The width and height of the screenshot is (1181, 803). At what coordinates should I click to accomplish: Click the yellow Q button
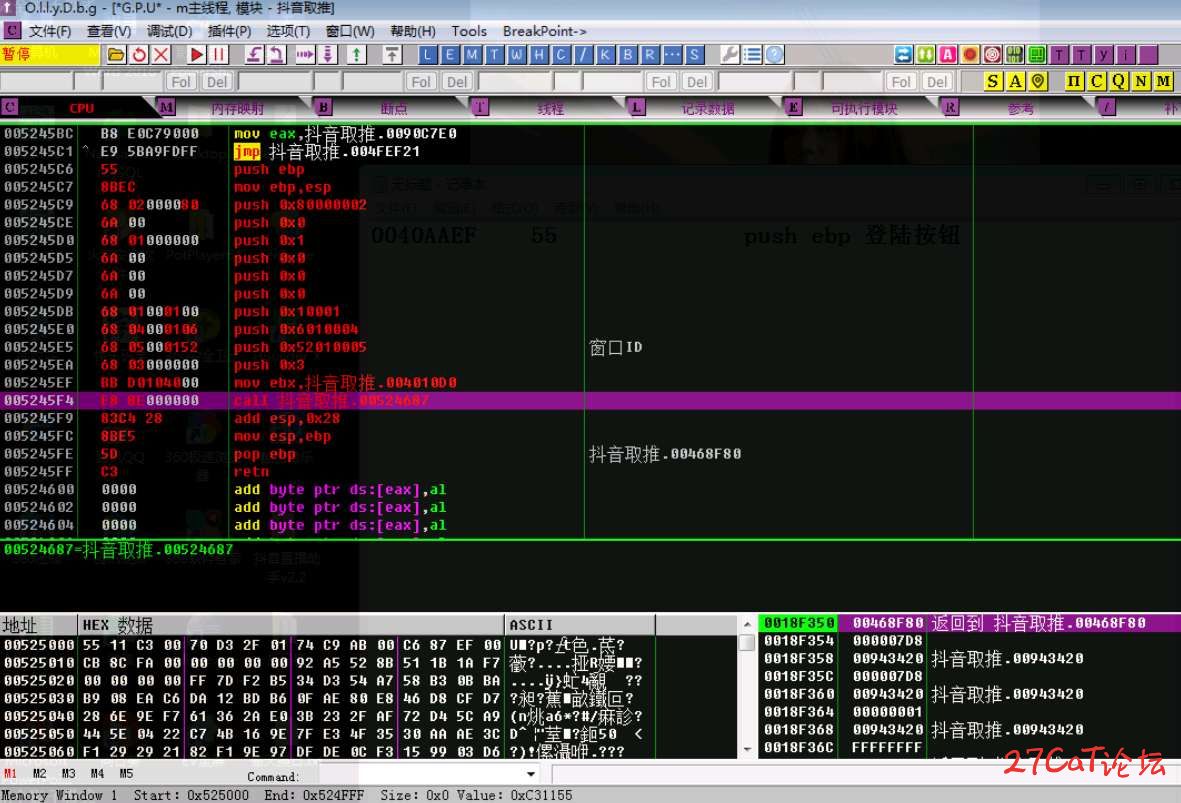click(1118, 81)
